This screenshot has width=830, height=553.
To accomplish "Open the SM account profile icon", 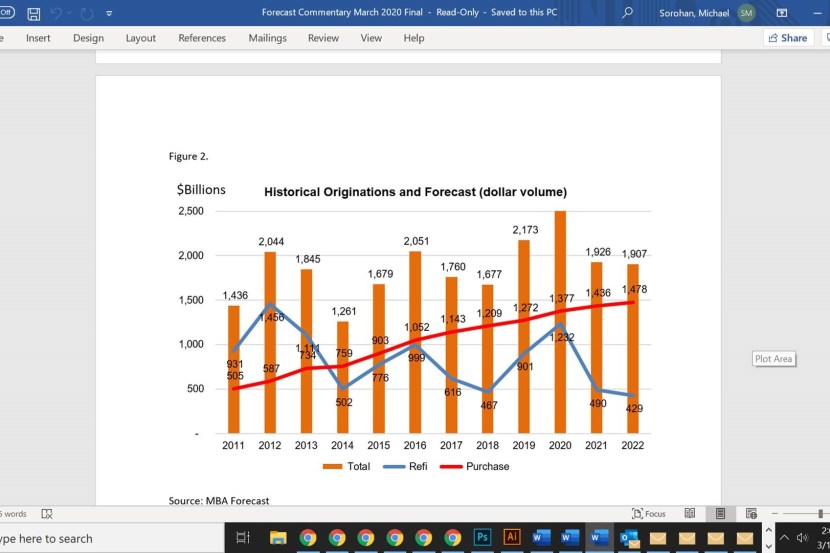I will point(746,14).
